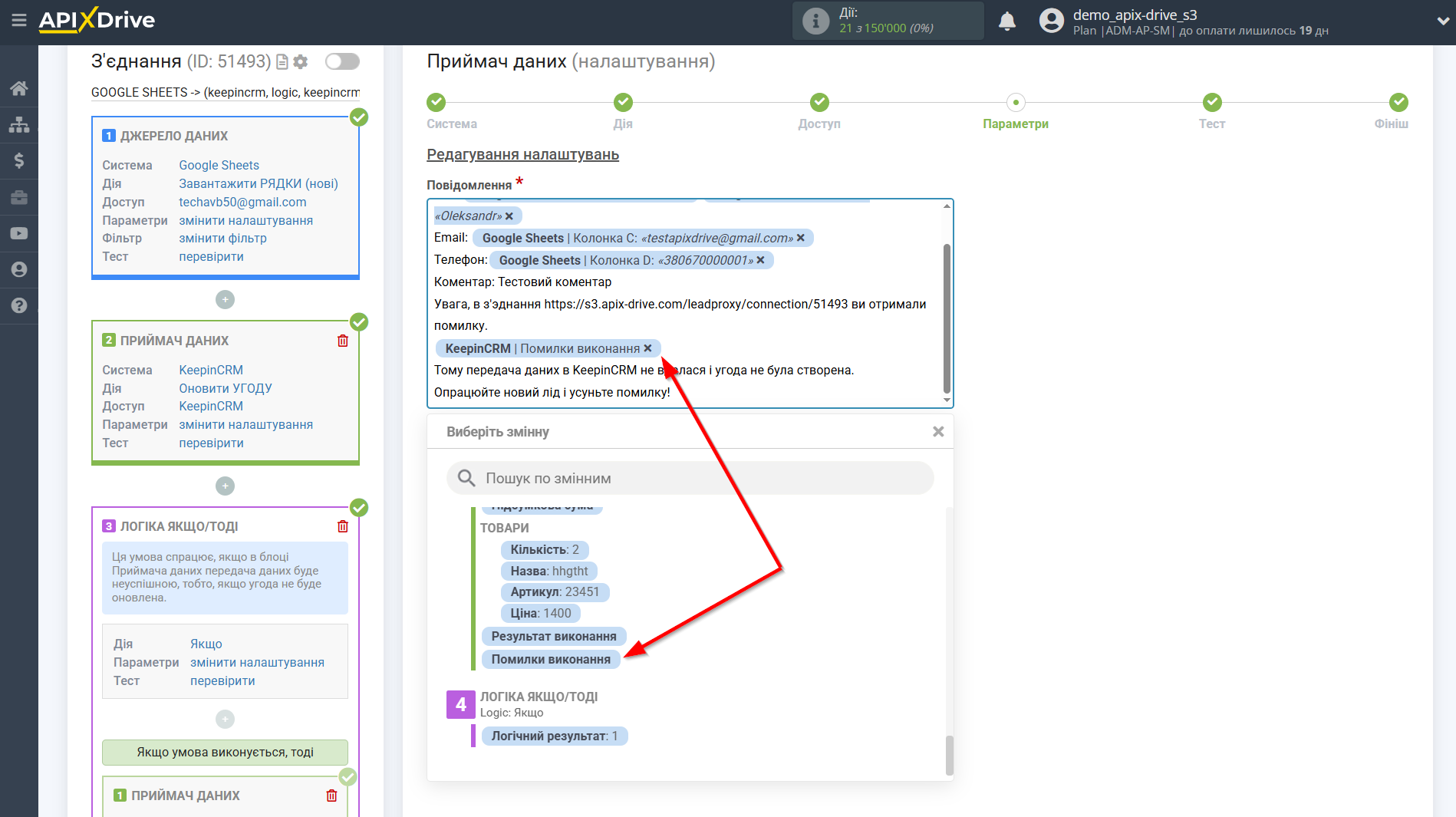1456x817 pixels.
Task: Open video tutorials sidebar icon
Action: 19,233
